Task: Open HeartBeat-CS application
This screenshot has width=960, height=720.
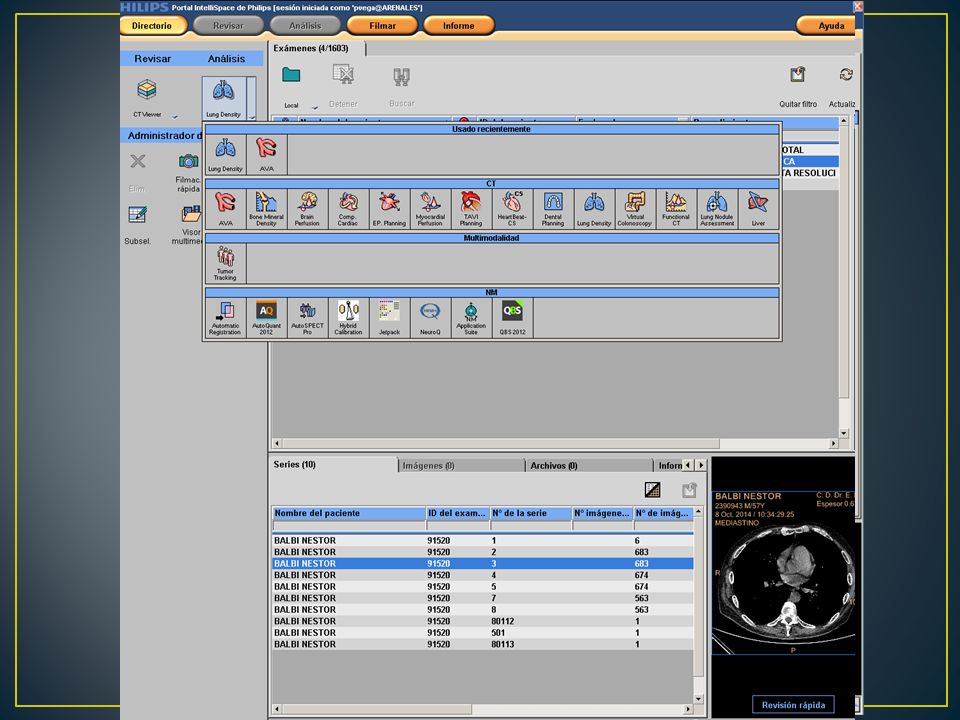Action: (x=512, y=208)
